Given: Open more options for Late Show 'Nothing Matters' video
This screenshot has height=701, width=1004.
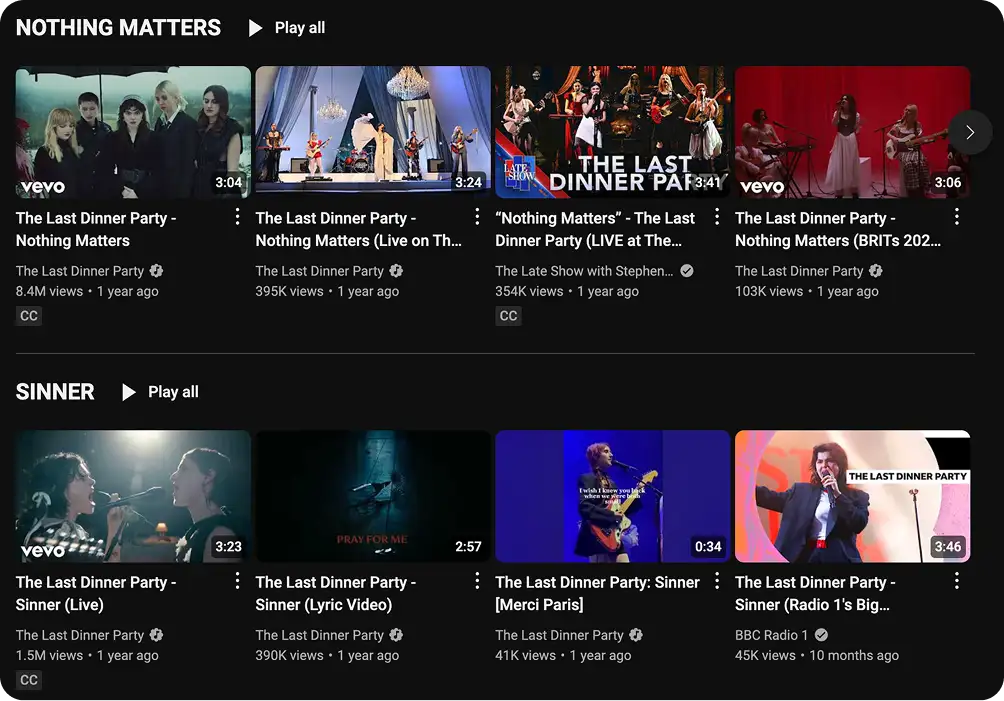Looking at the screenshot, I should point(717,217).
